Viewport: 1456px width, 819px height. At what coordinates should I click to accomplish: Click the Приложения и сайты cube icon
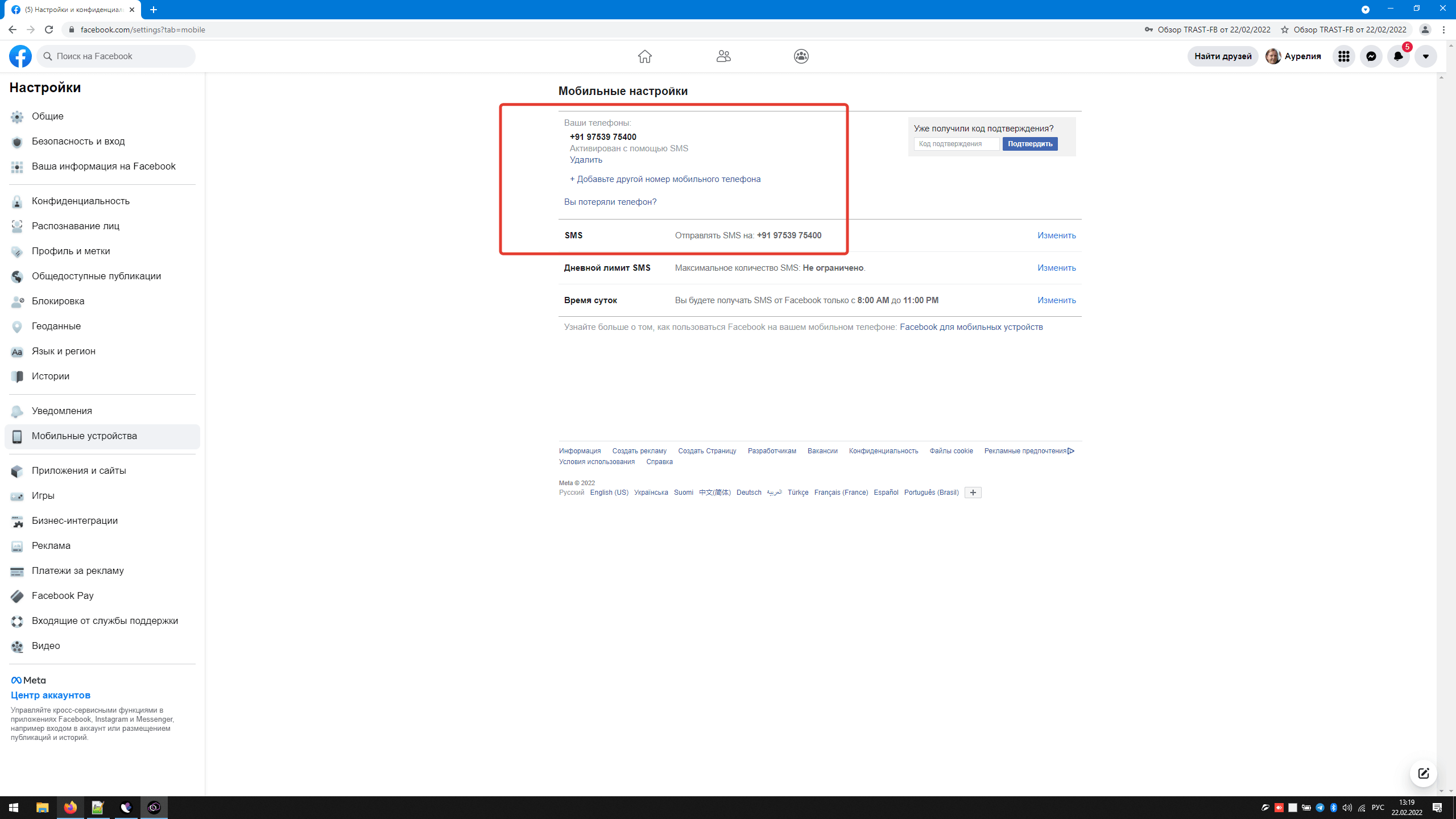[x=17, y=471]
